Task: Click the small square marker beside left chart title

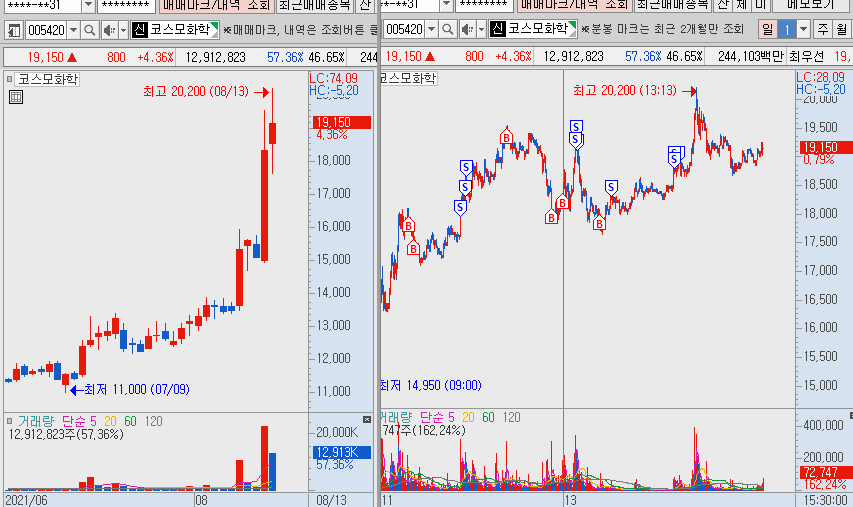Action: click(9, 78)
